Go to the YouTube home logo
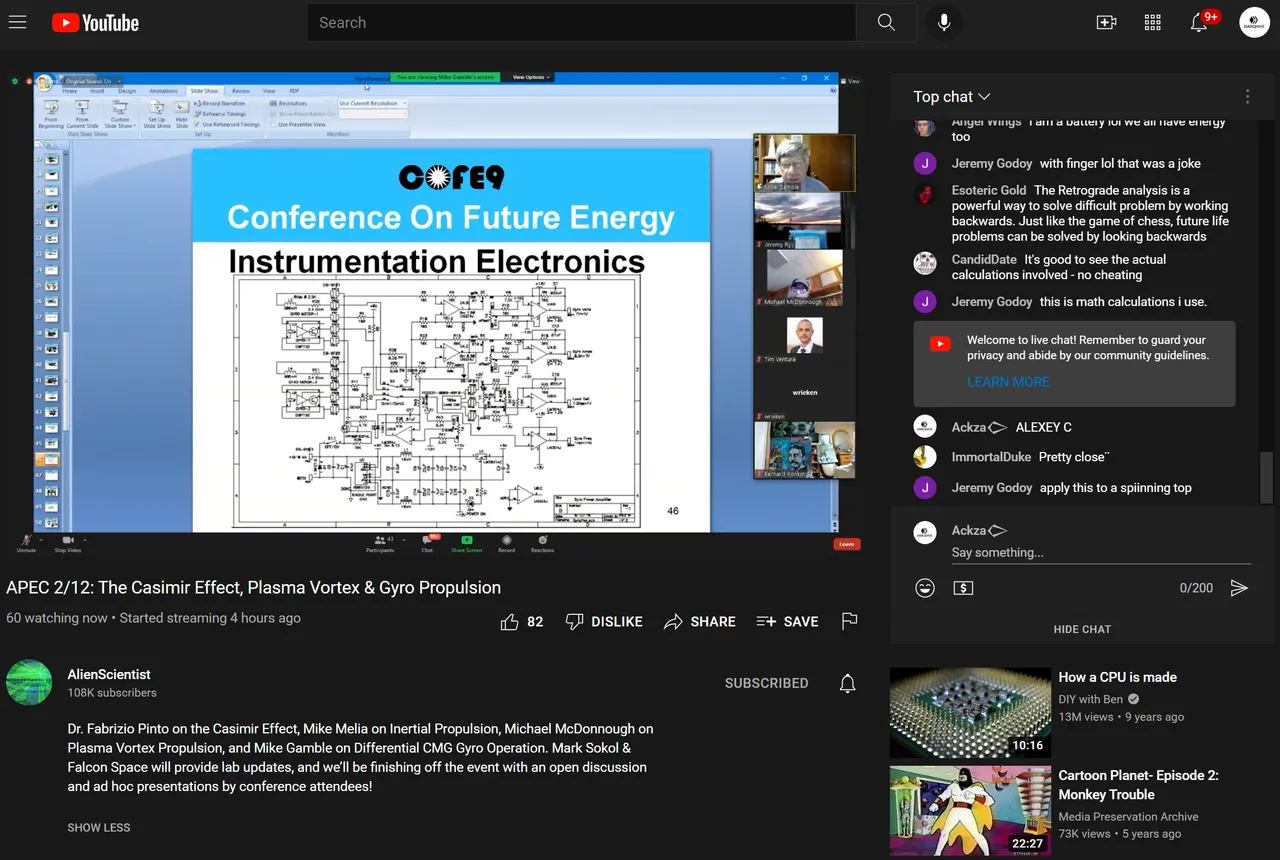 coord(95,22)
